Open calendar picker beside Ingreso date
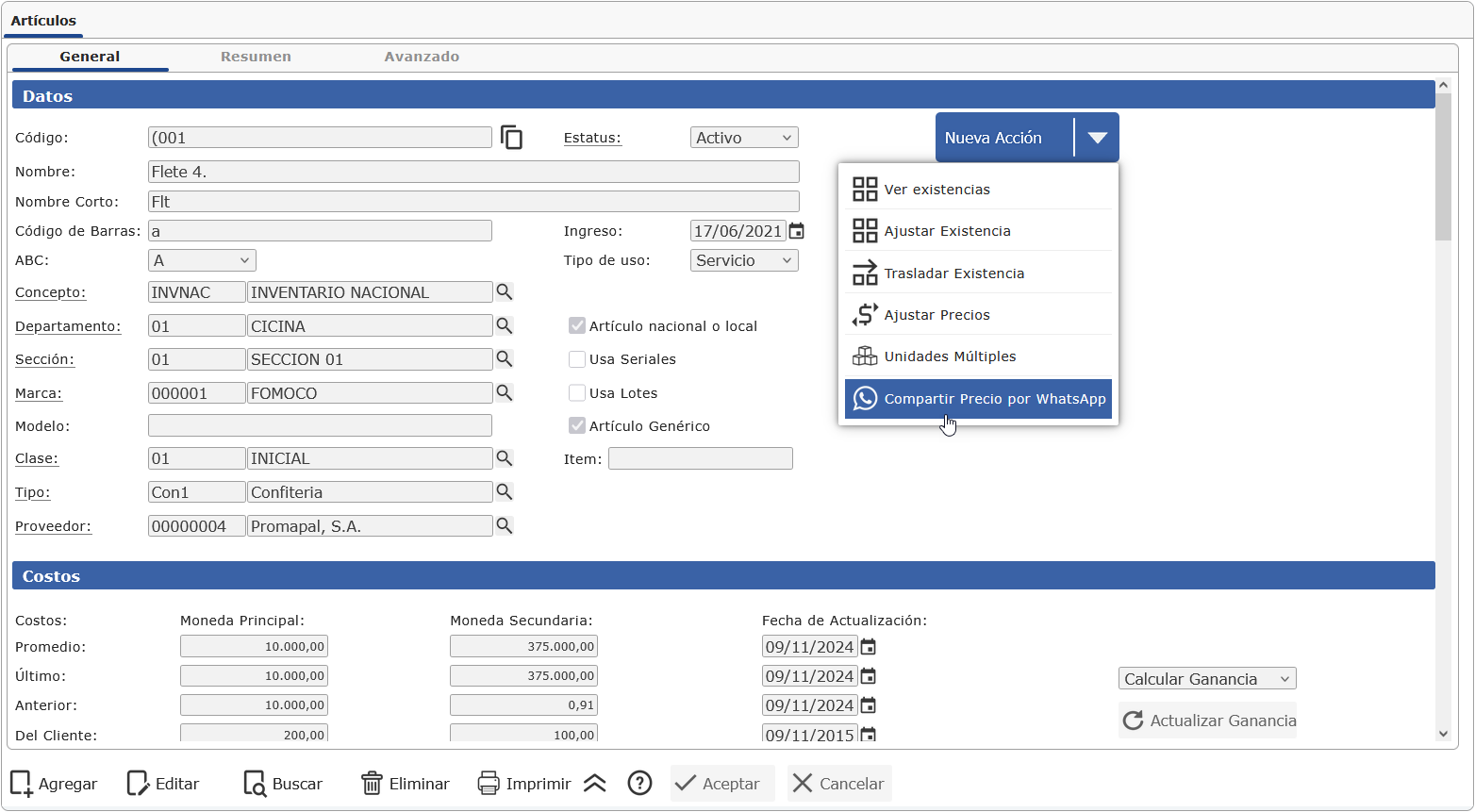This screenshot has width=1475, height=812. click(x=797, y=231)
